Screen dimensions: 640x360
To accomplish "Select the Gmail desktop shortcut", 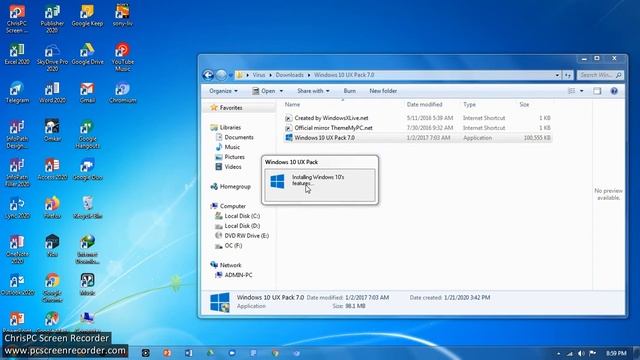I will 87,93.
